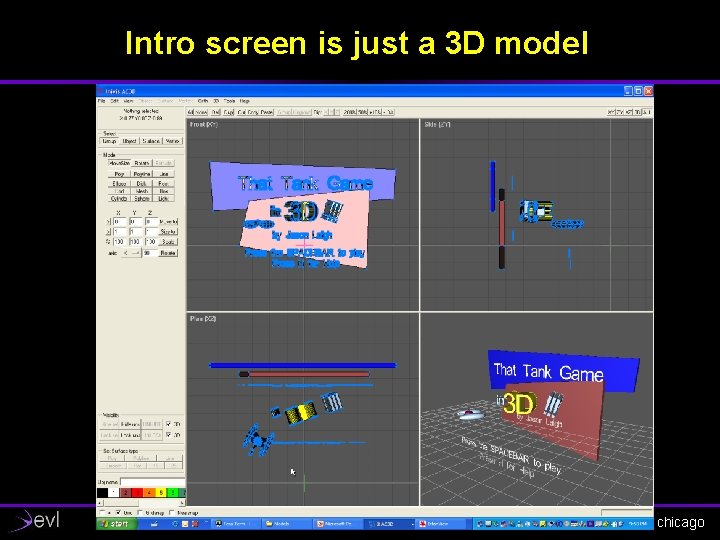Click palette scrollbar right arrow
The height and width of the screenshot is (540, 720).
pyautogui.click(x=182, y=503)
